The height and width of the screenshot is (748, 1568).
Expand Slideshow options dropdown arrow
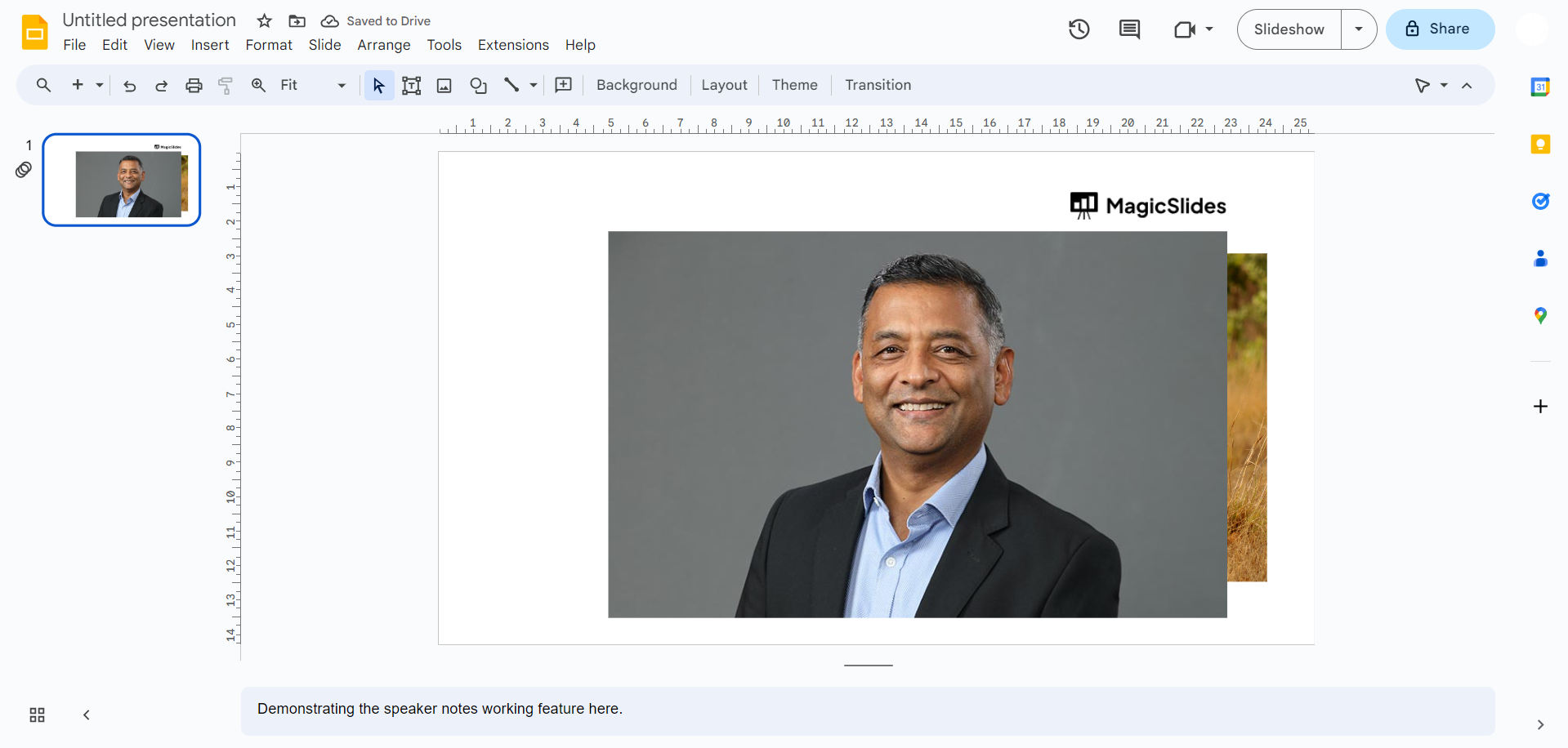pos(1359,29)
